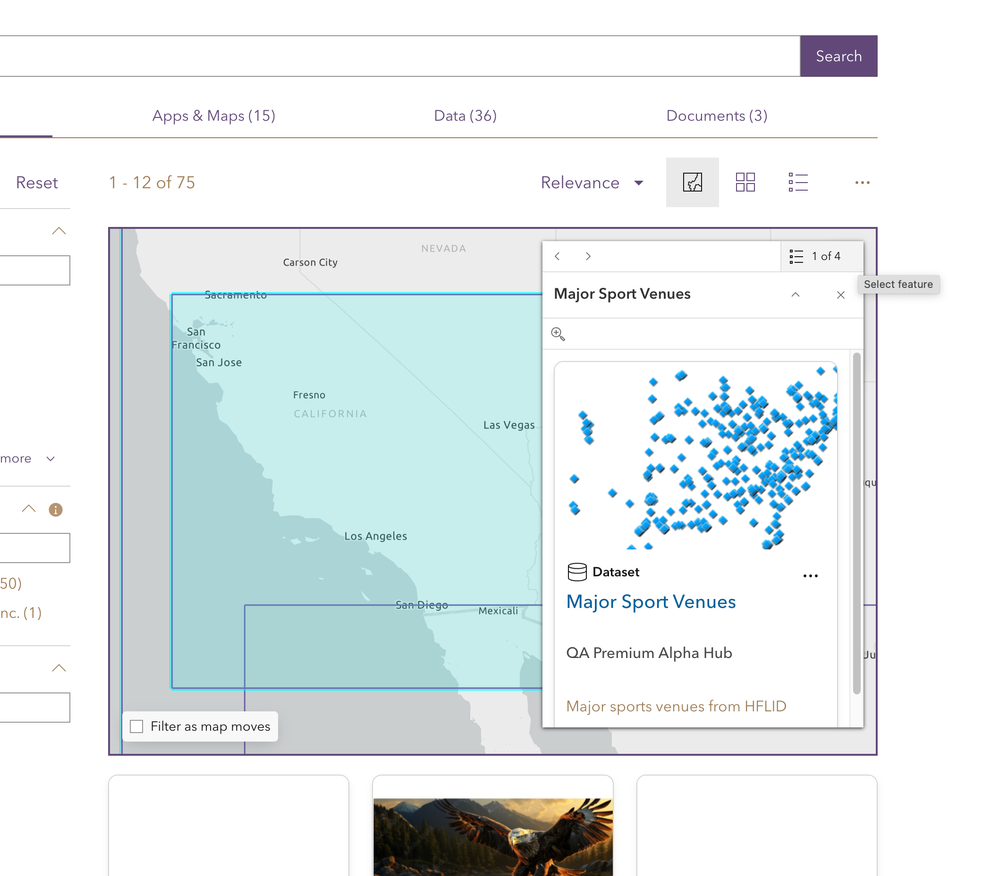
Task: Switch to map view layout
Action: pyautogui.click(x=693, y=182)
